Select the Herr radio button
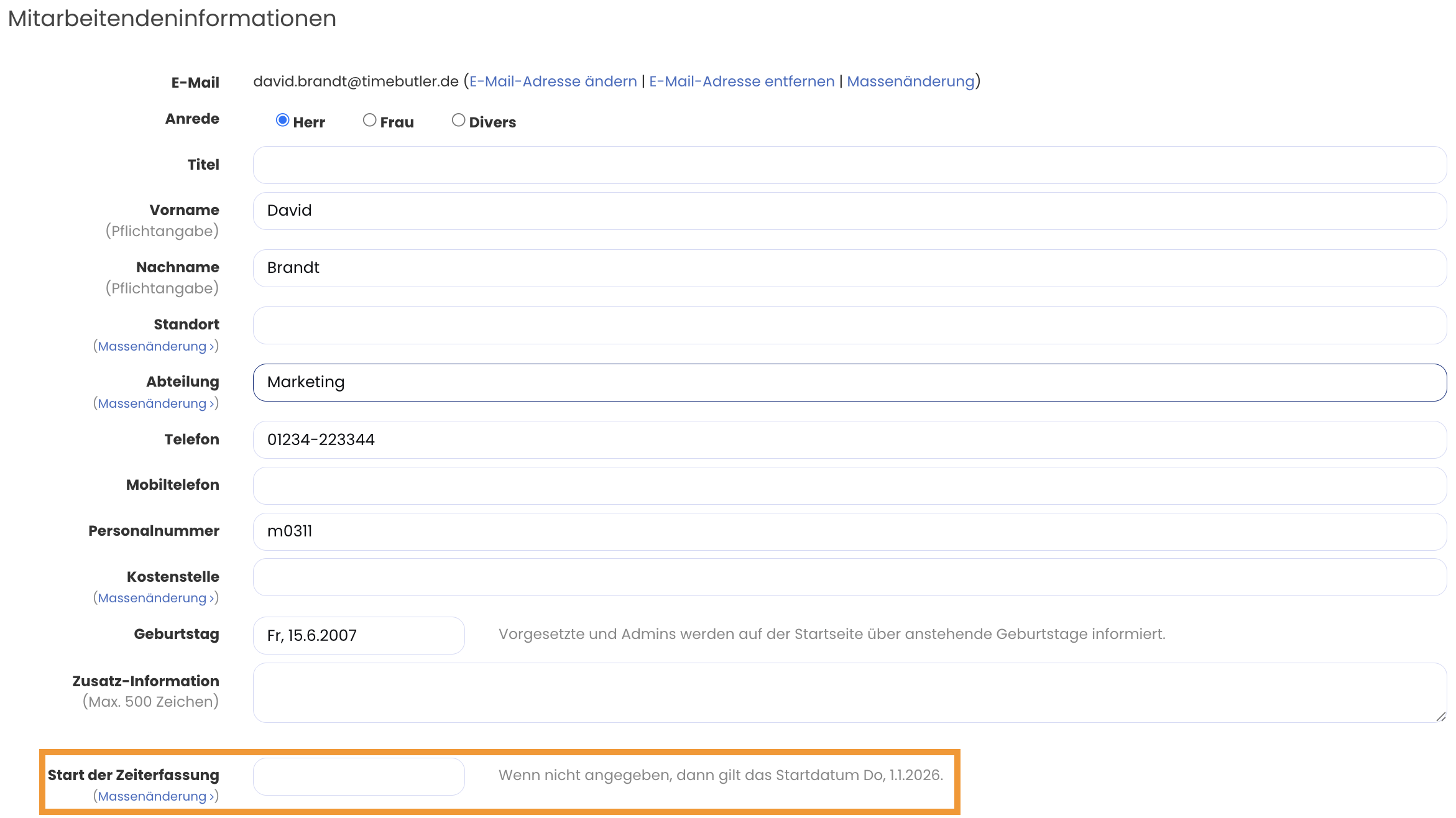Screen dimensions: 1456x818 pyautogui.click(x=283, y=121)
